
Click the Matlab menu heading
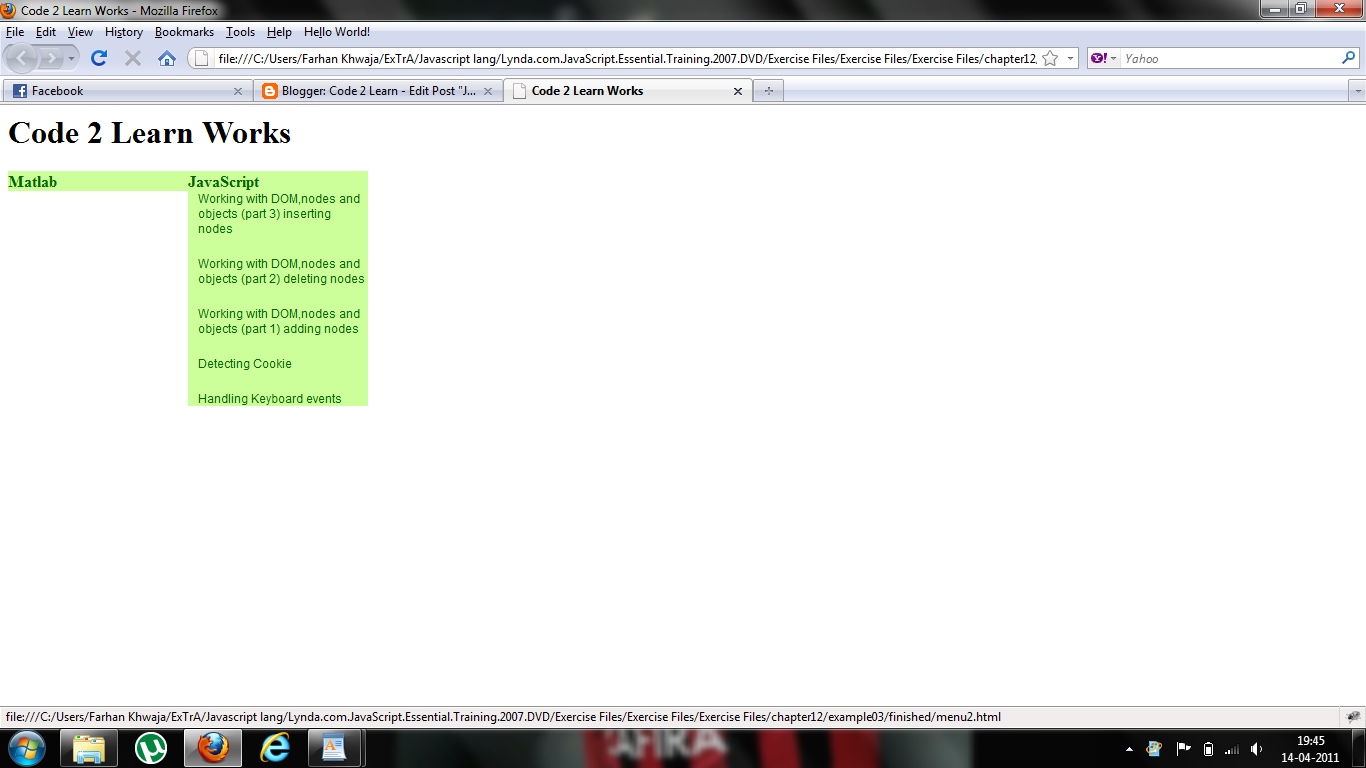pos(32,182)
